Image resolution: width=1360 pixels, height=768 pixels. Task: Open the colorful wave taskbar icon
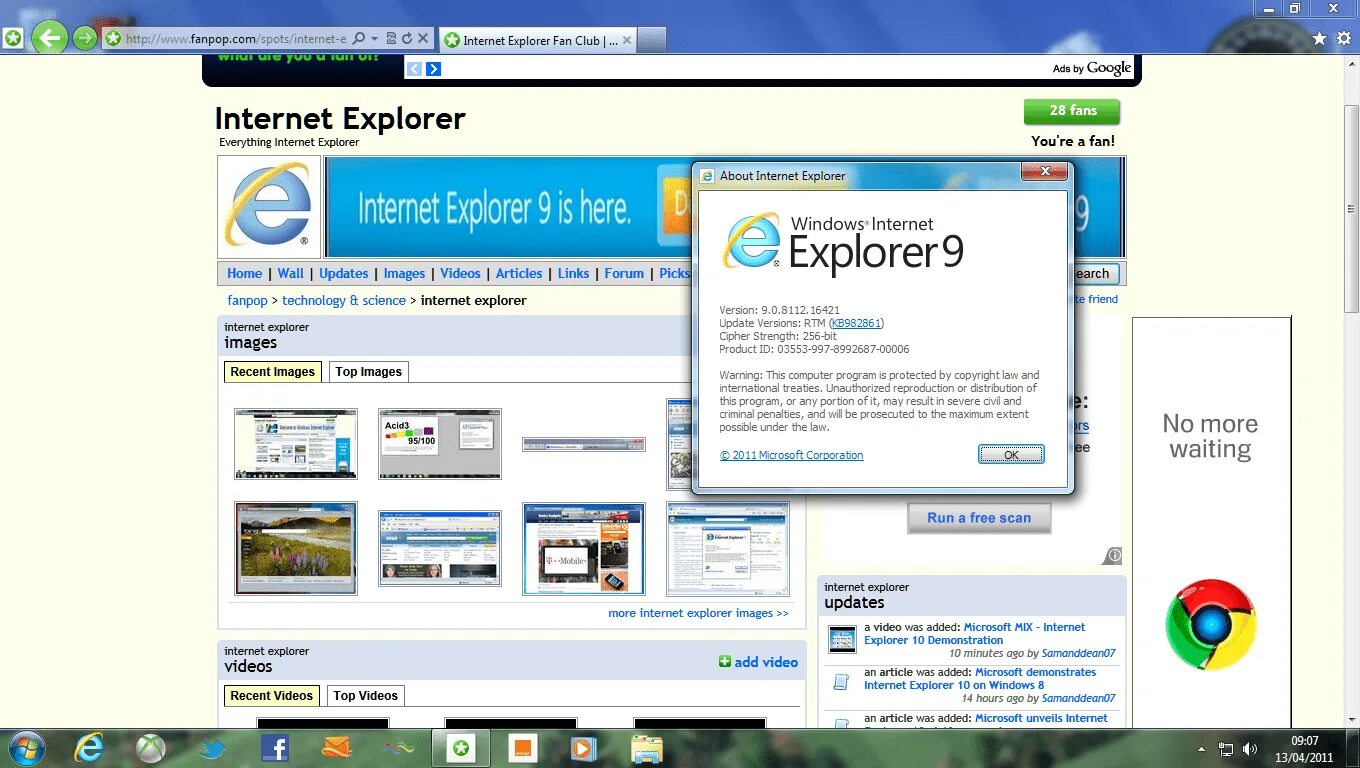[x=399, y=748]
